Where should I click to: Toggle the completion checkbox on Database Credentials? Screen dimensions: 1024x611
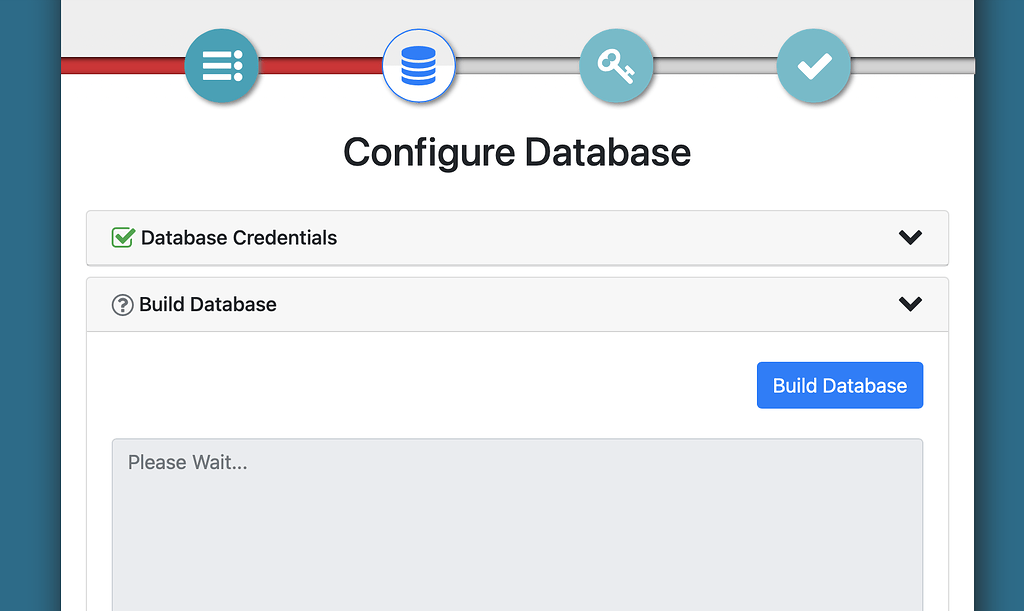122,237
